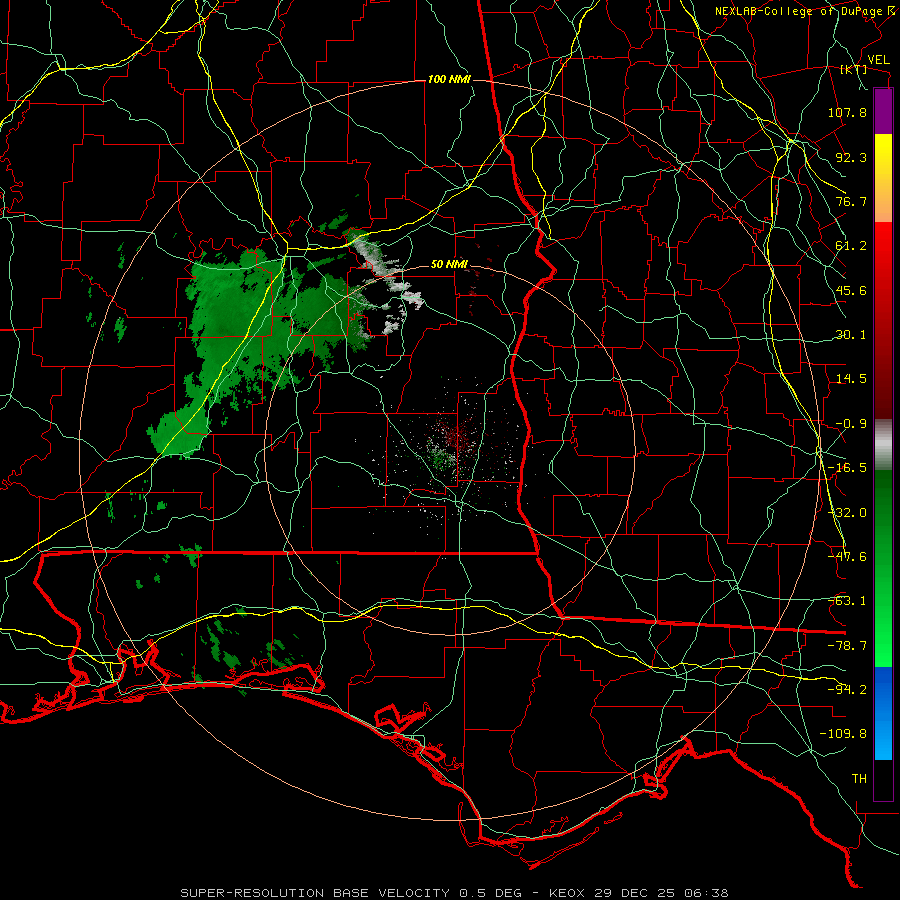The height and width of the screenshot is (900, 900).
Task: Click the 45.6 legend value
Action: point(851,290)
